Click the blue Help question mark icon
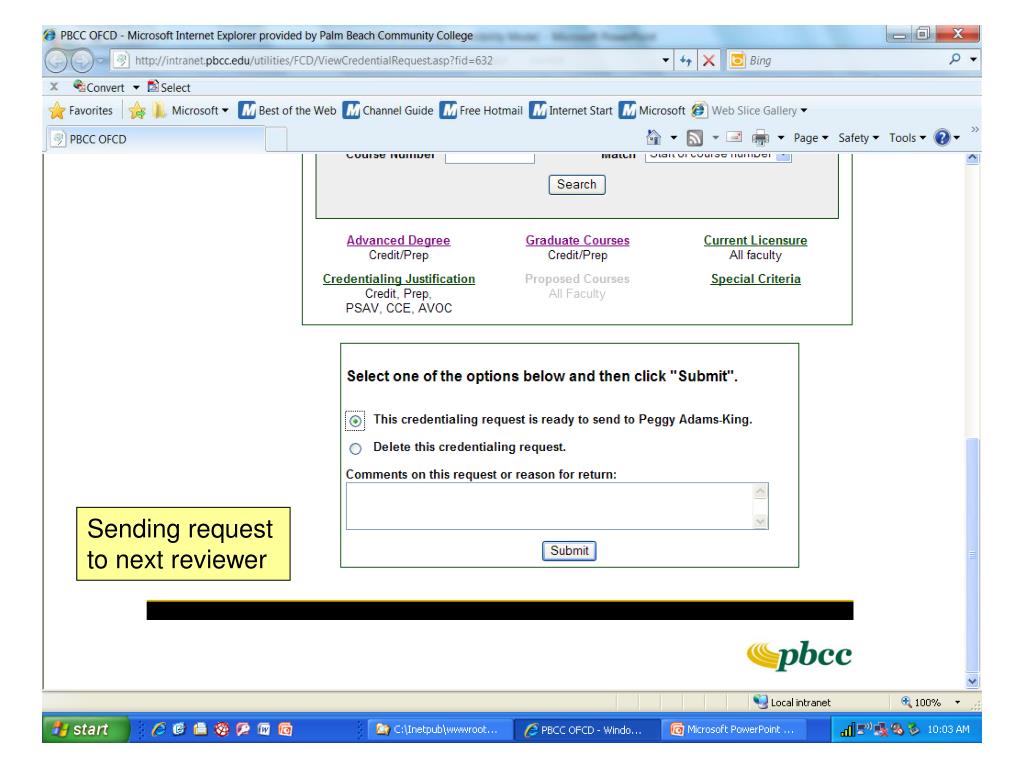 pyautogui.click(x=942, y=137)
